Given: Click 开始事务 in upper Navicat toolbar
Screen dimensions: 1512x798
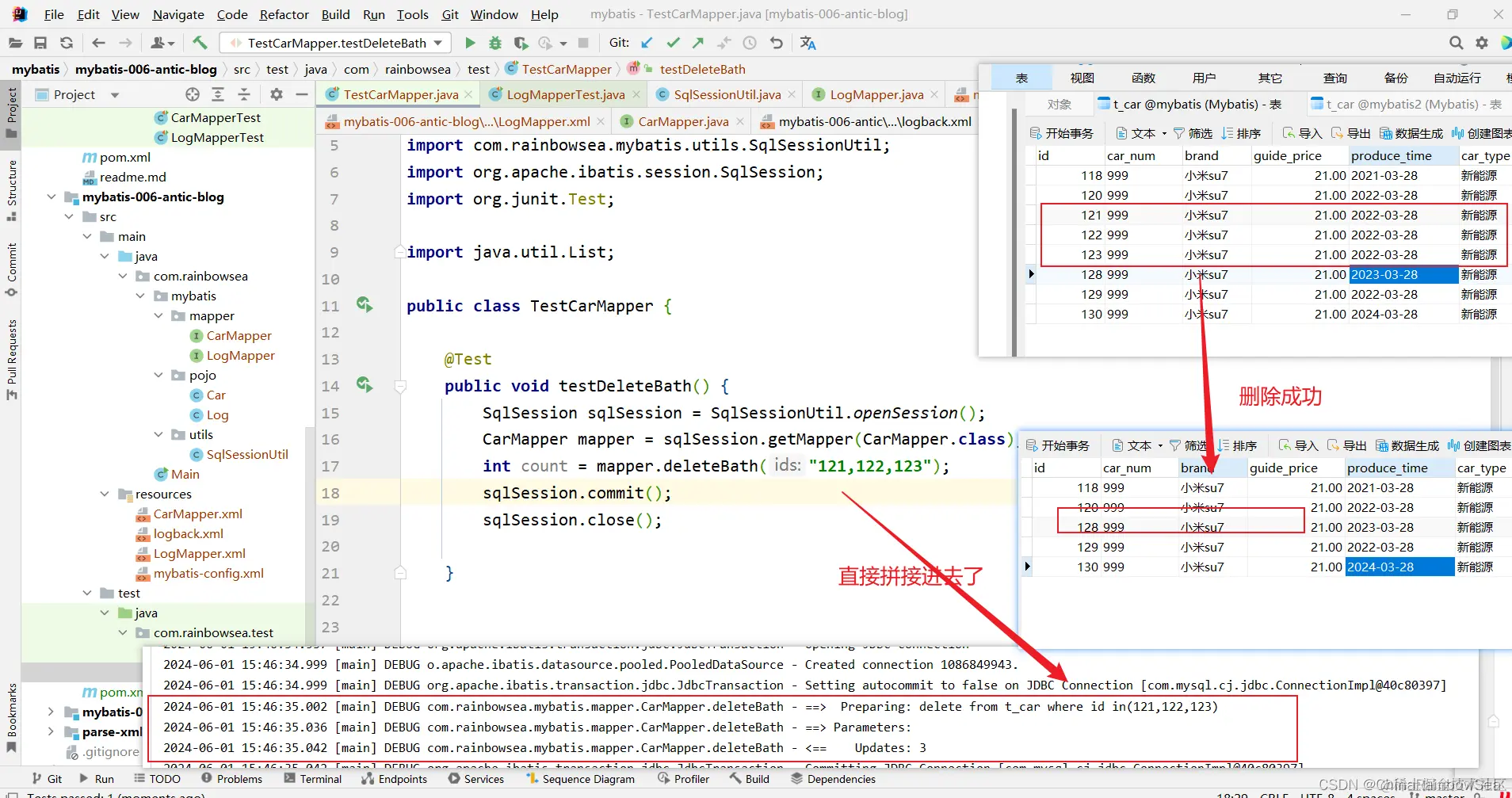Looking at the screenshot, I should [x=1061, y=133].
